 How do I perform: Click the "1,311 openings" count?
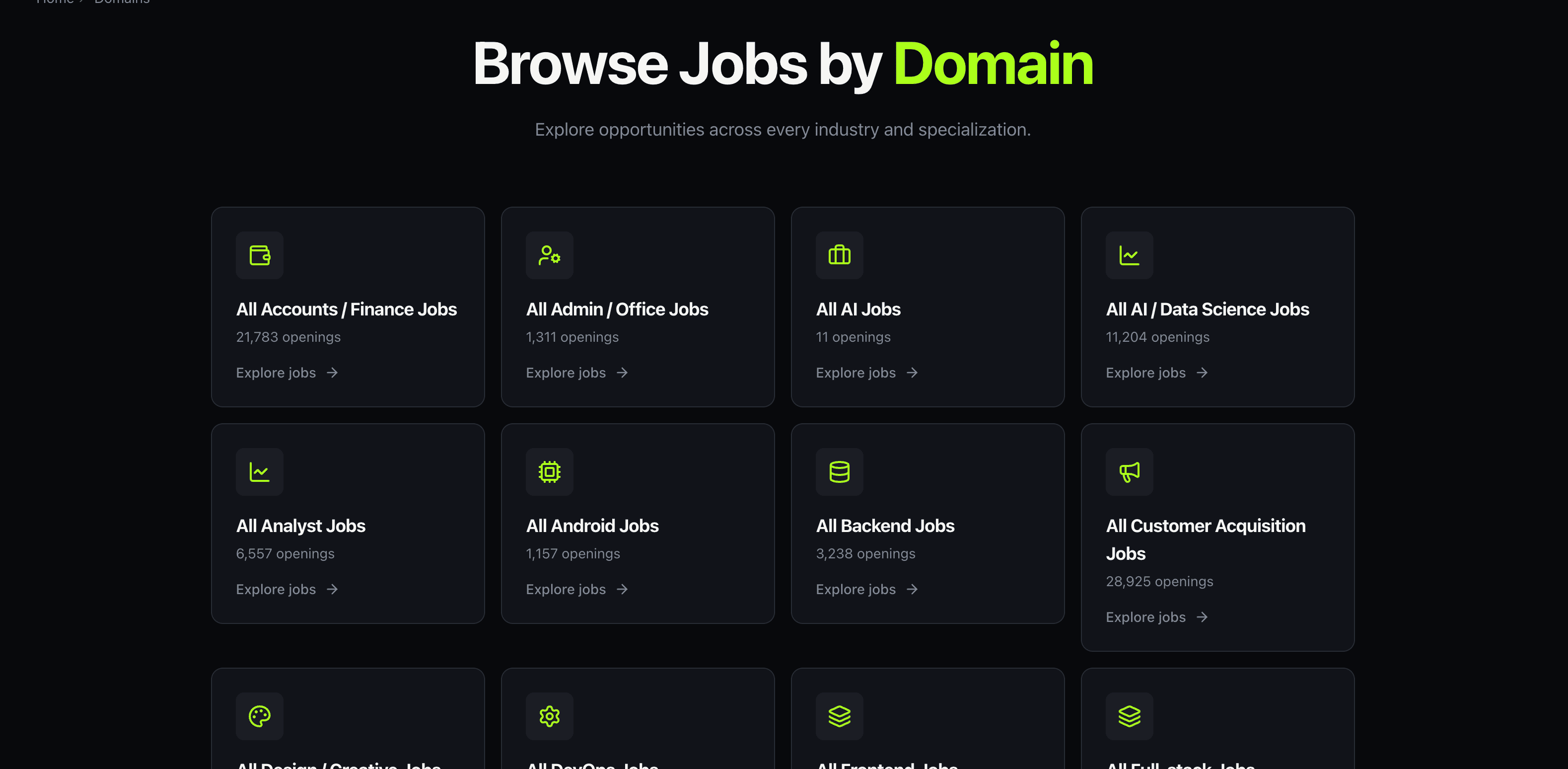572,337
